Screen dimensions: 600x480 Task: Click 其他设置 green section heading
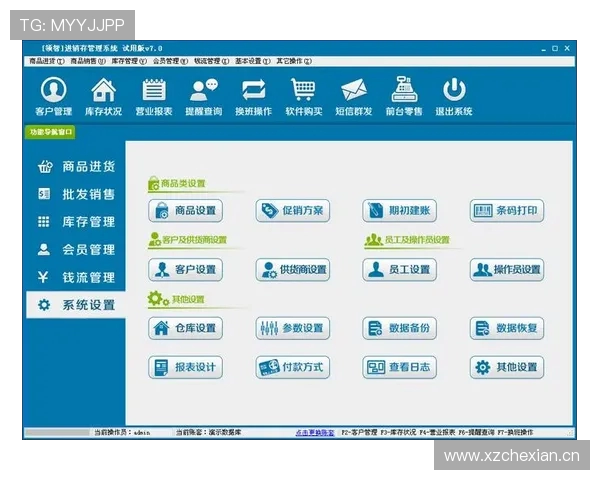click(x=188, y=299)
